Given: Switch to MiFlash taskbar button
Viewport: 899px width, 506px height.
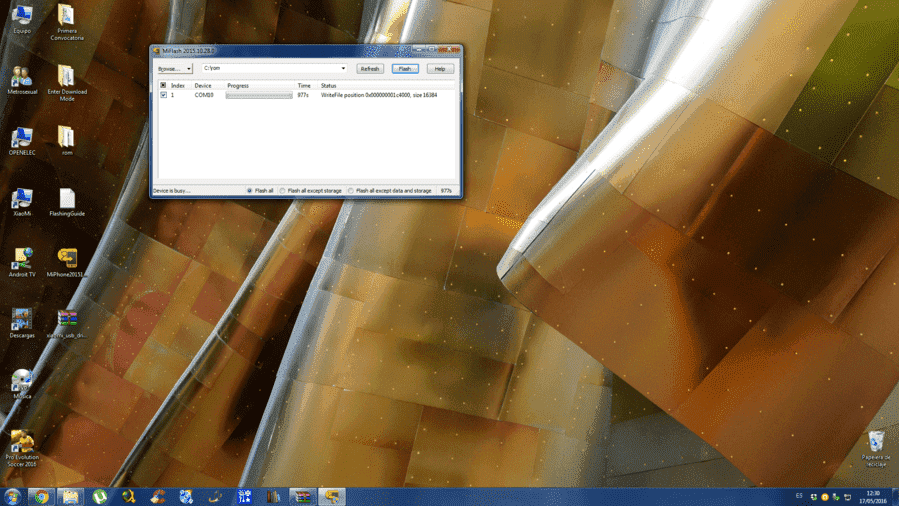Looking at the screenshot, I should 332,496.
